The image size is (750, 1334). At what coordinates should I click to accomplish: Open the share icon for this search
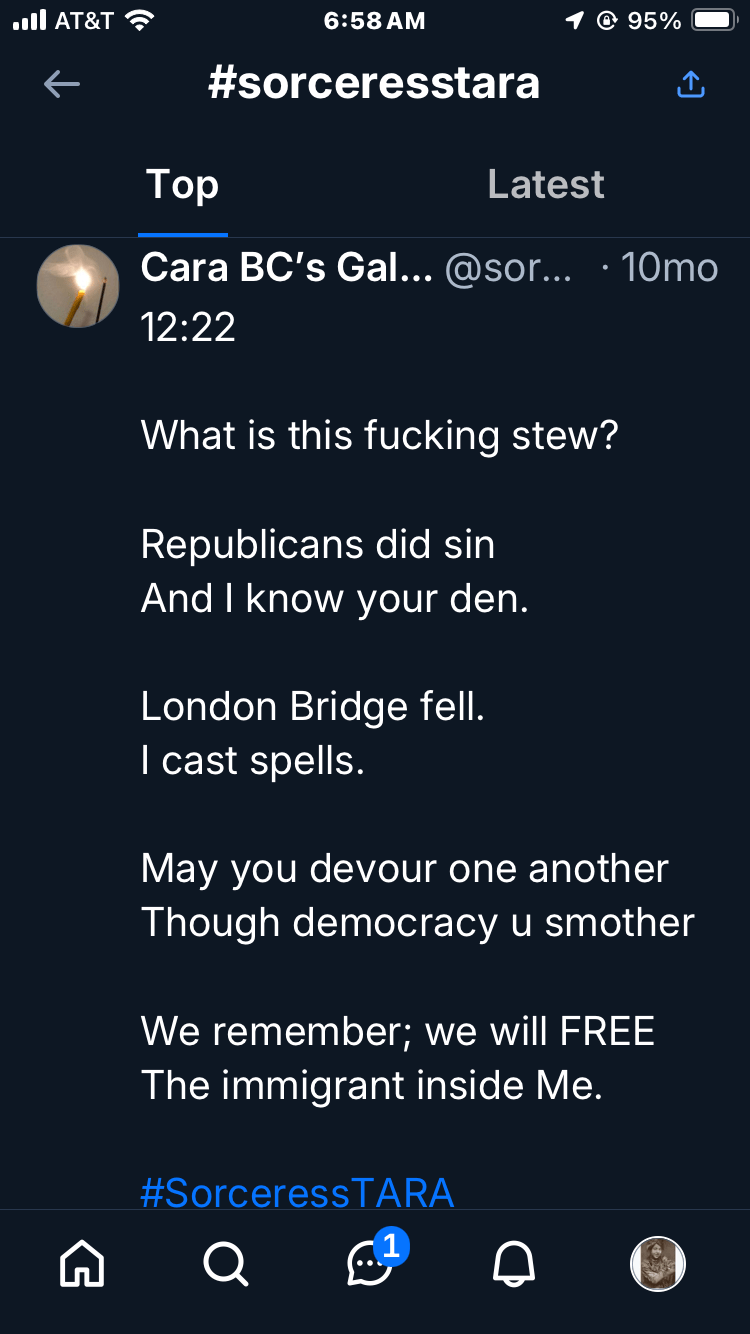point(691,85)
